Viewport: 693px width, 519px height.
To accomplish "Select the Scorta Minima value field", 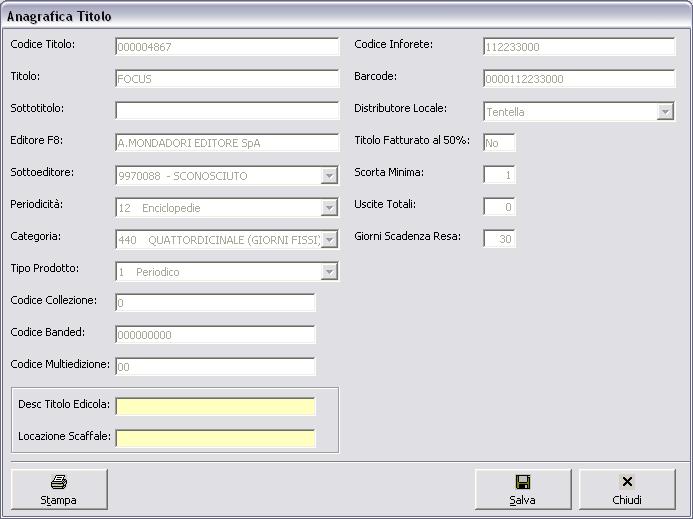I will click(499, 175).
